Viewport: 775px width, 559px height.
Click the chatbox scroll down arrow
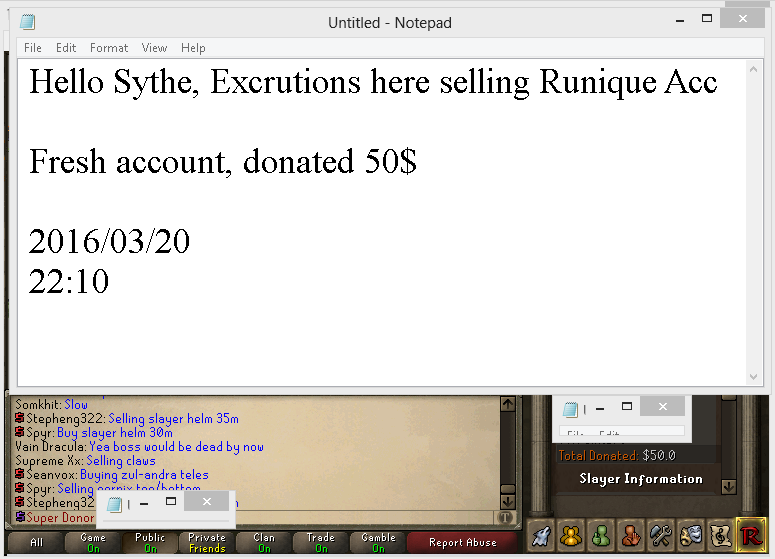508,502
